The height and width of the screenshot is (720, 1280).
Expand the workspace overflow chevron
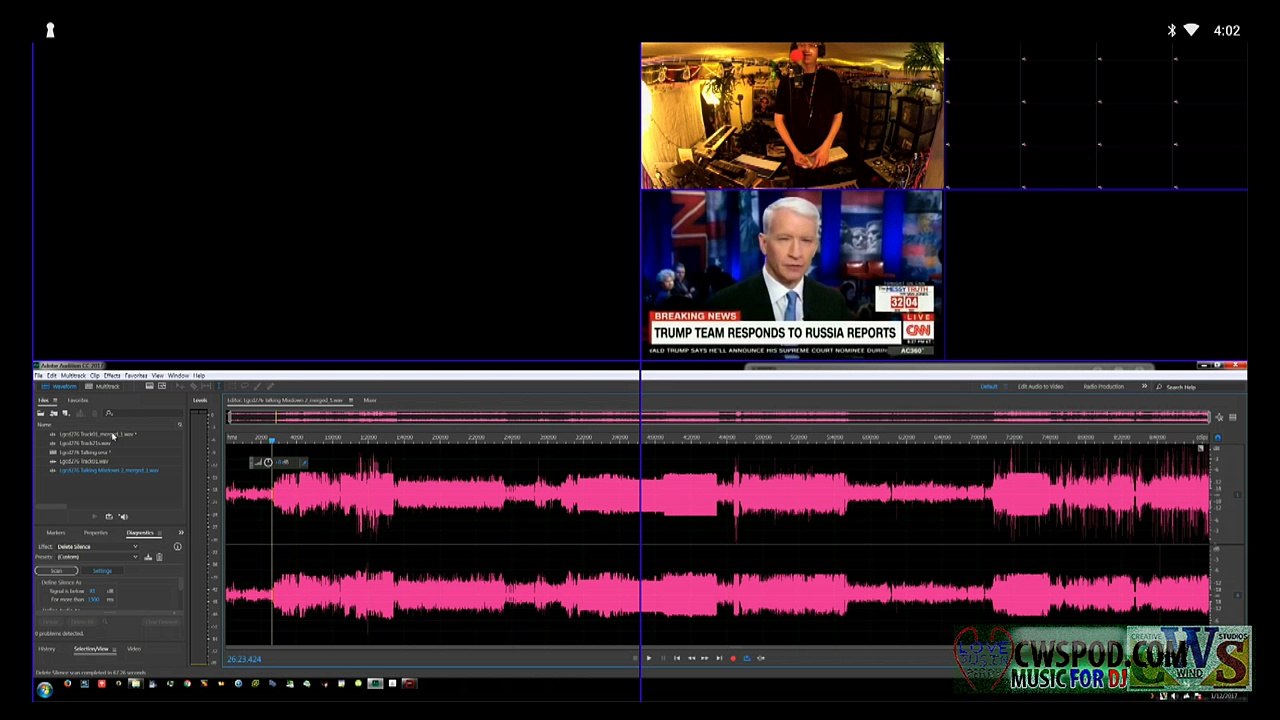coord(1144,387)
